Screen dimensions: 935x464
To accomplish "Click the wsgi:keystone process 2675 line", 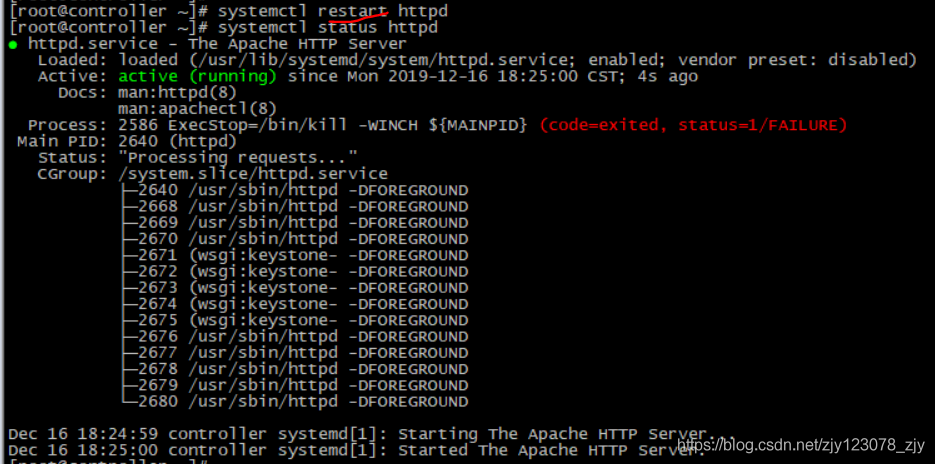I will (295, 321).
